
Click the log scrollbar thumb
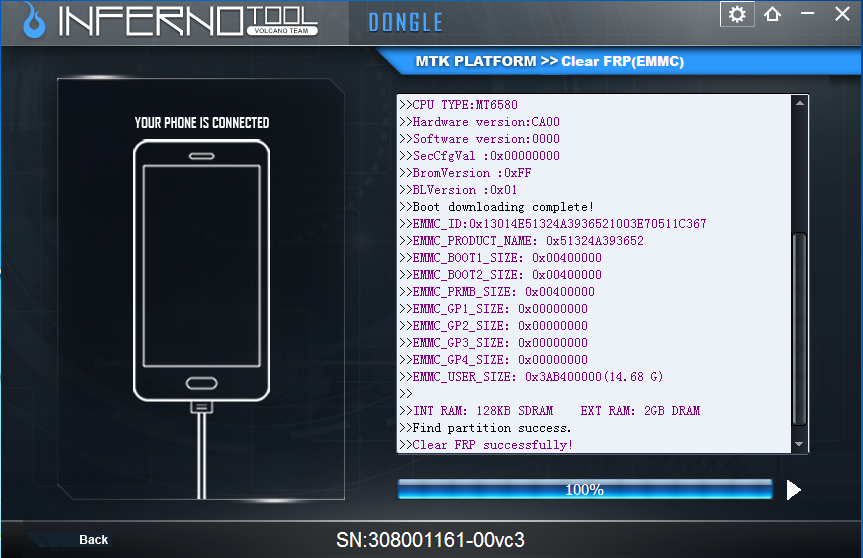799,329
